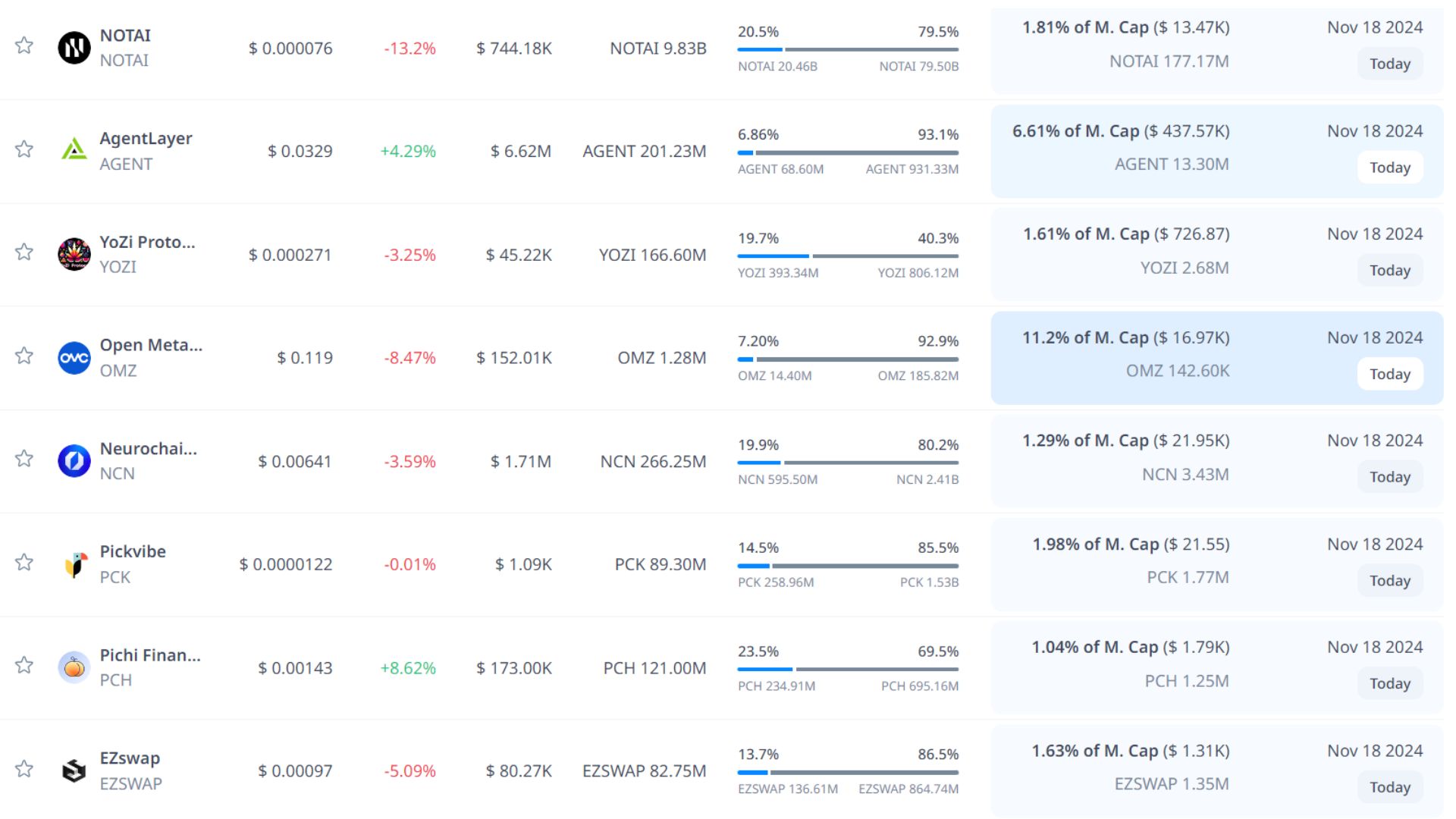Click the AgentLayer green triangle logo
The image size is (1456, 819).
click(x=74, y=150)
